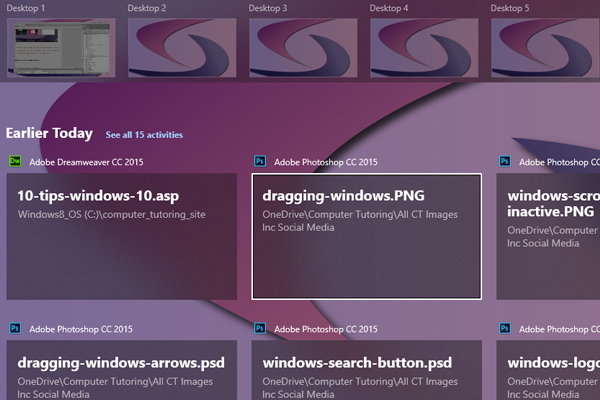Switch to Desktop 1 thumbnail

click(x=61, y=48)
